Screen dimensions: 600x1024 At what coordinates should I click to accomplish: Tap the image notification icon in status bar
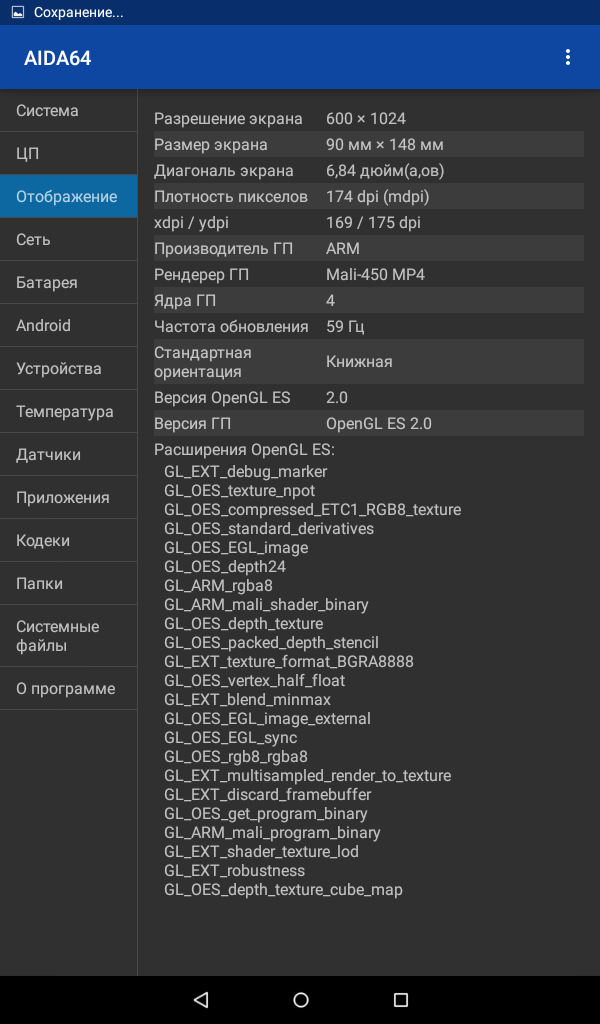tap(18, 12)
